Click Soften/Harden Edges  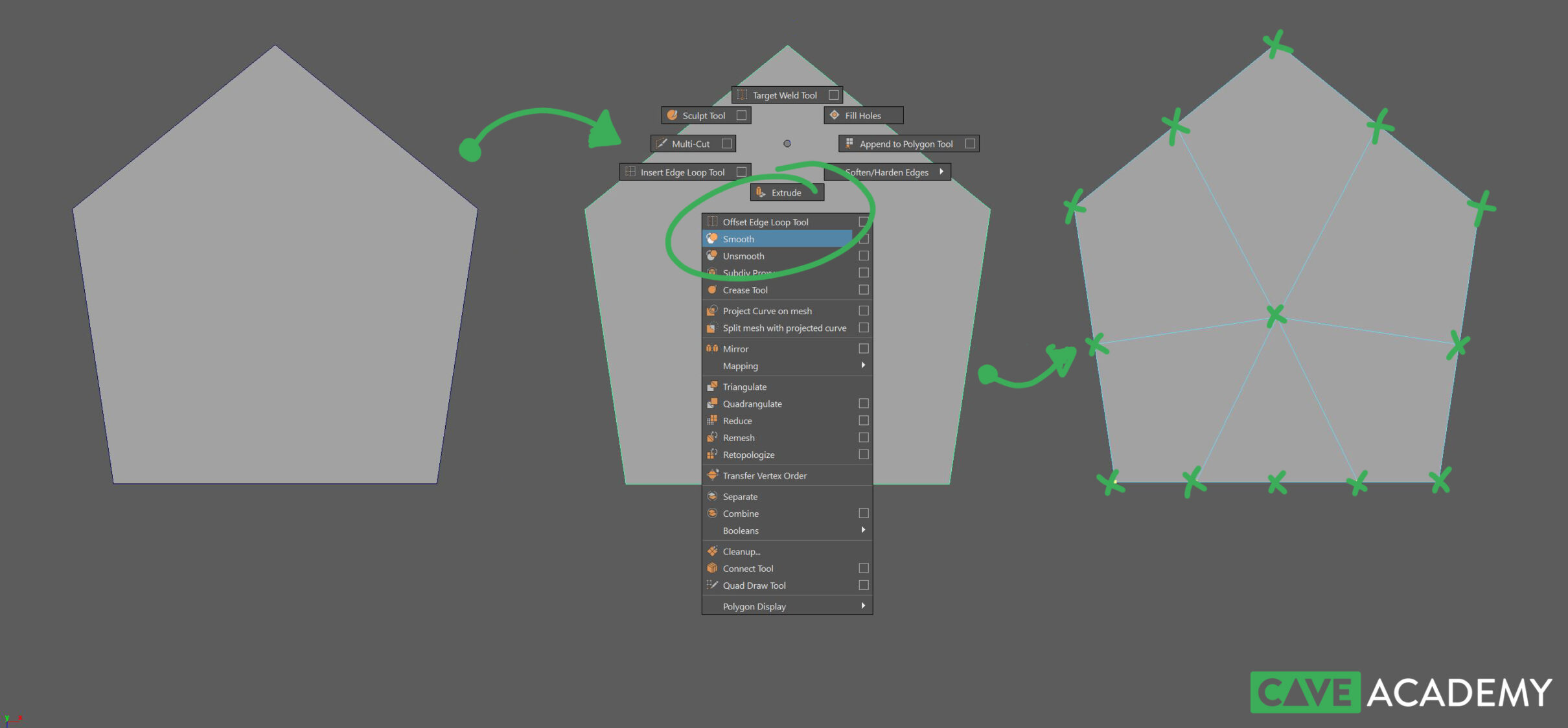coord(888,172)
